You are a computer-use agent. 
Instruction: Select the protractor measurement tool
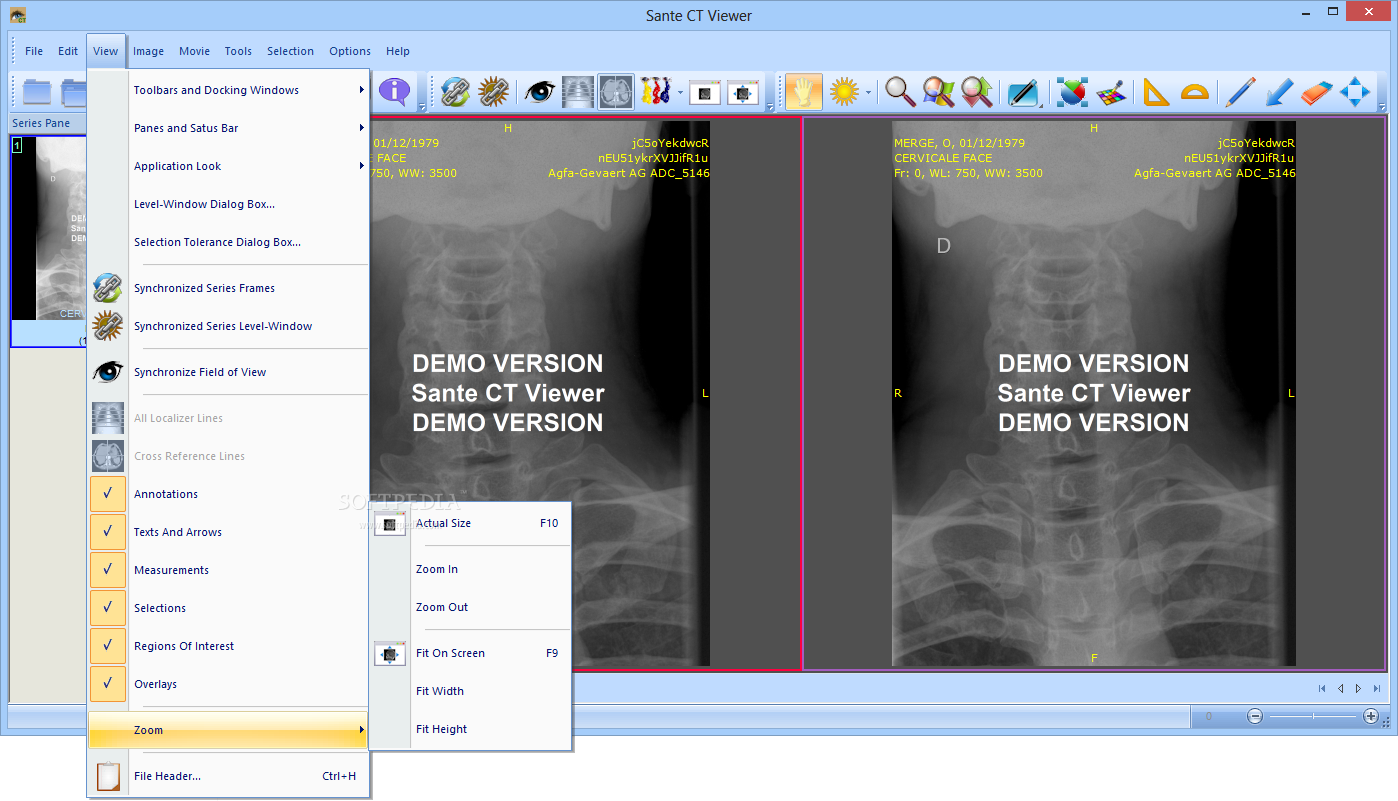coord(1194,92)
